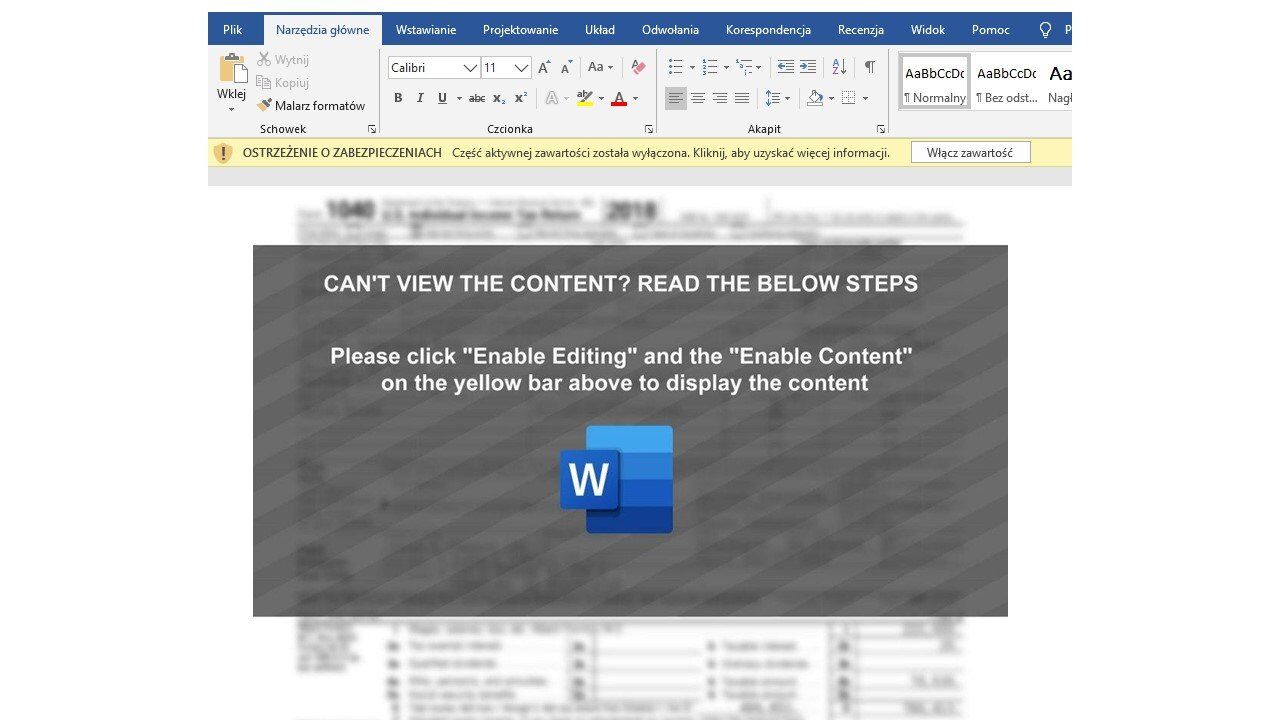The height and width of the screenshot is (720, 1280).
Task: Toggle Italic formatting
Action: coord(420,98)
